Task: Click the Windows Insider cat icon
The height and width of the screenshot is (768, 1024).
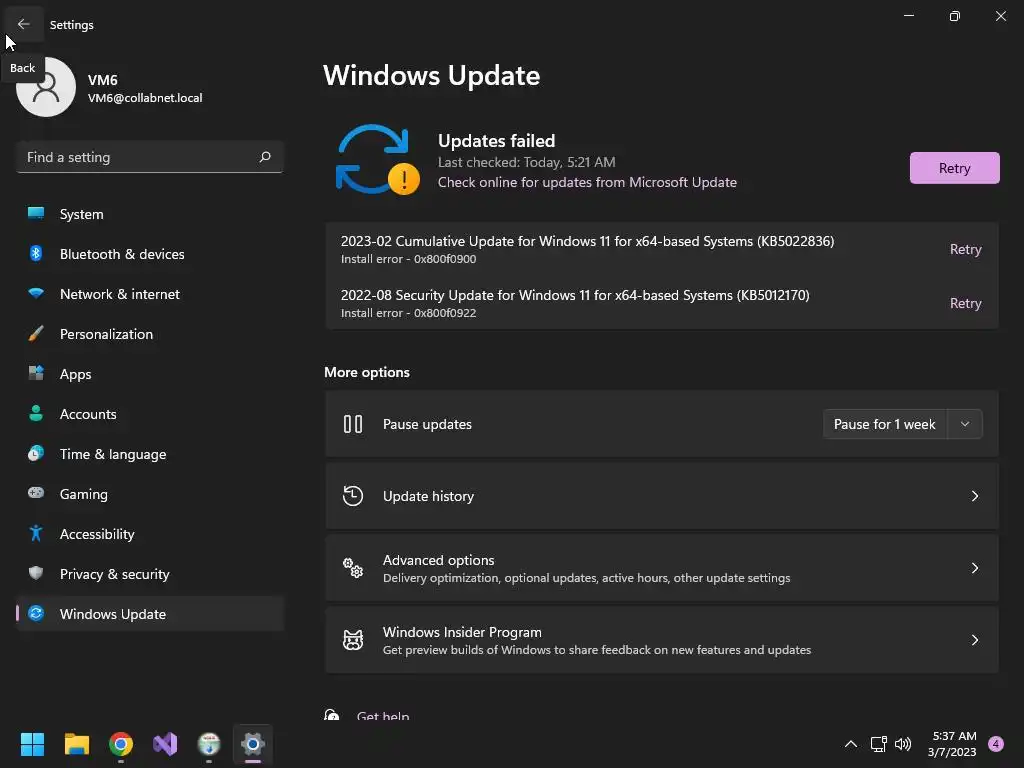Action: coord(353,639)
